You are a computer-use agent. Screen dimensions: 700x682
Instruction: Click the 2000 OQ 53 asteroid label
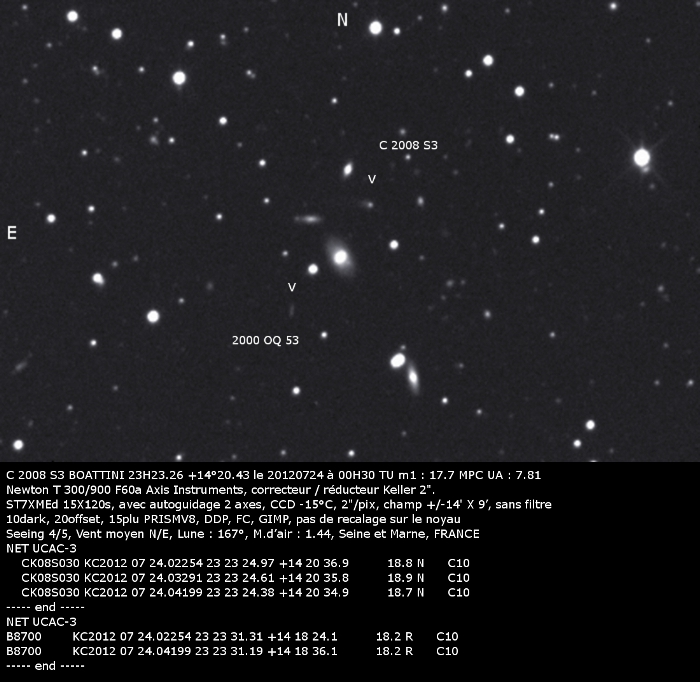coord(265,340)
